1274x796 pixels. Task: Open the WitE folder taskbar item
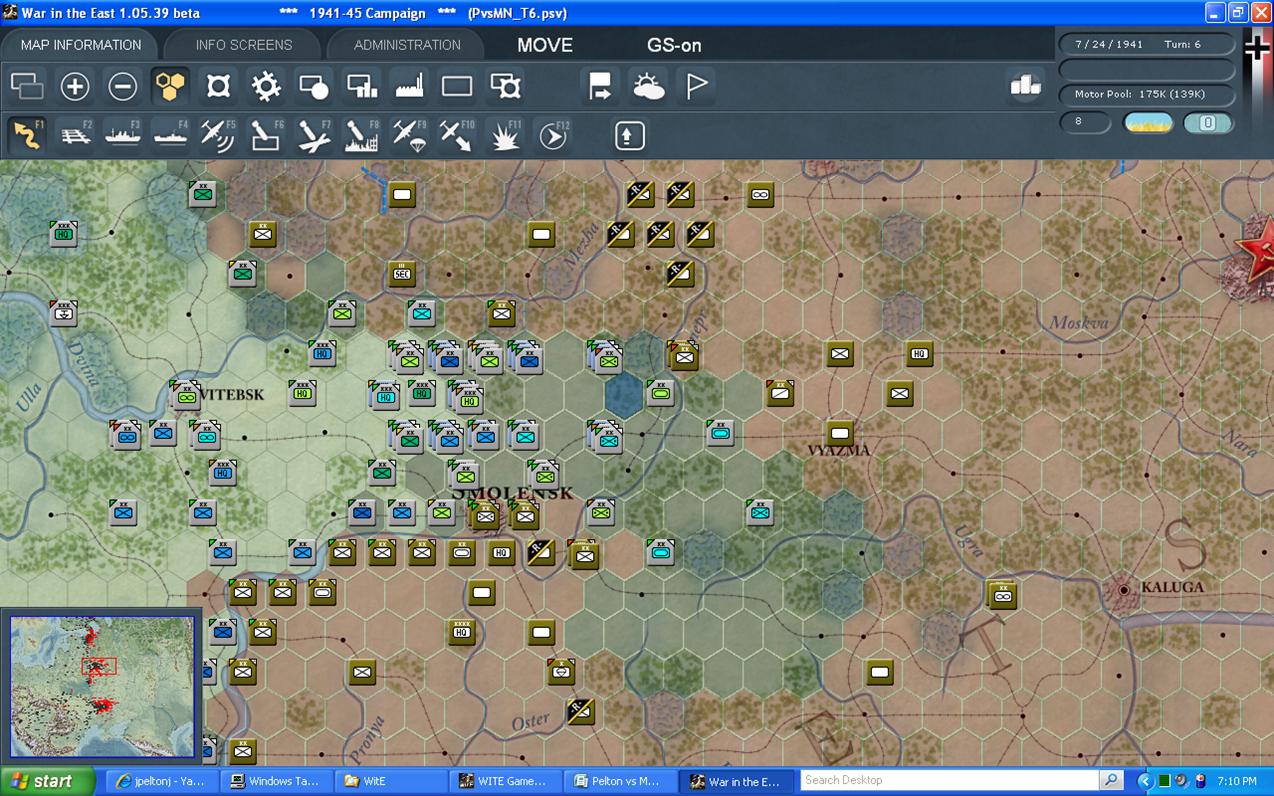[x=390, y=781]
